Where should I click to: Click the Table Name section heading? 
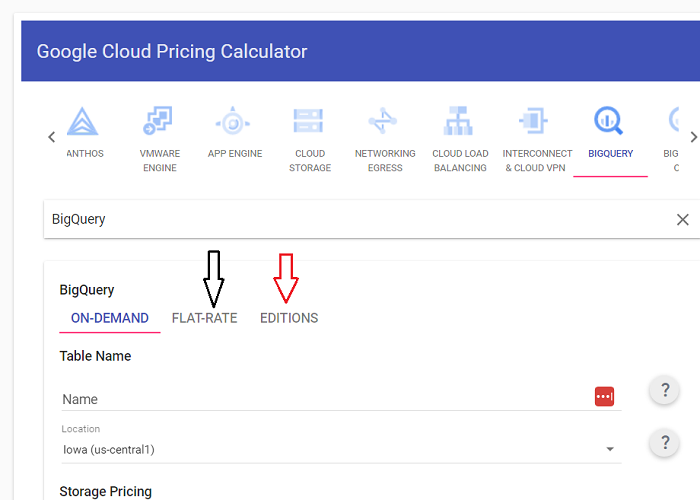[x=96, y=356]
